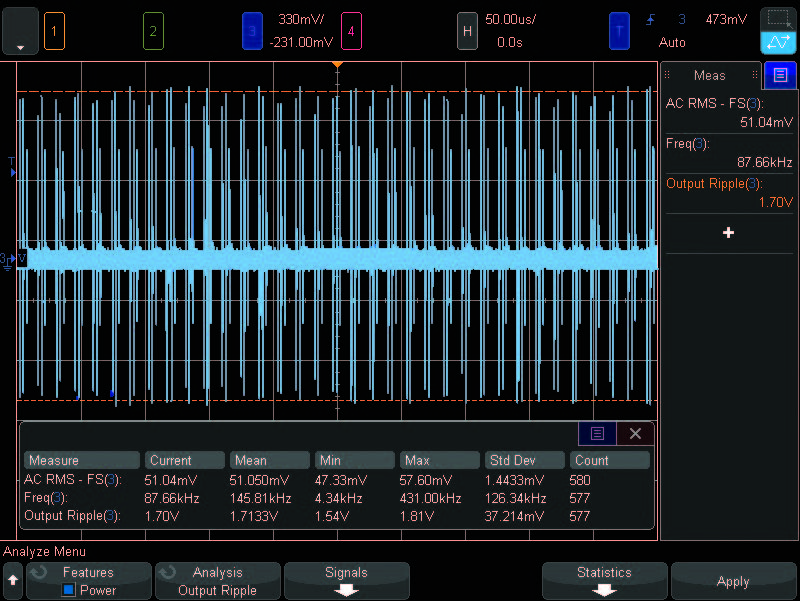
Task: Open trigger settings via T button
Action: (620, 31)
